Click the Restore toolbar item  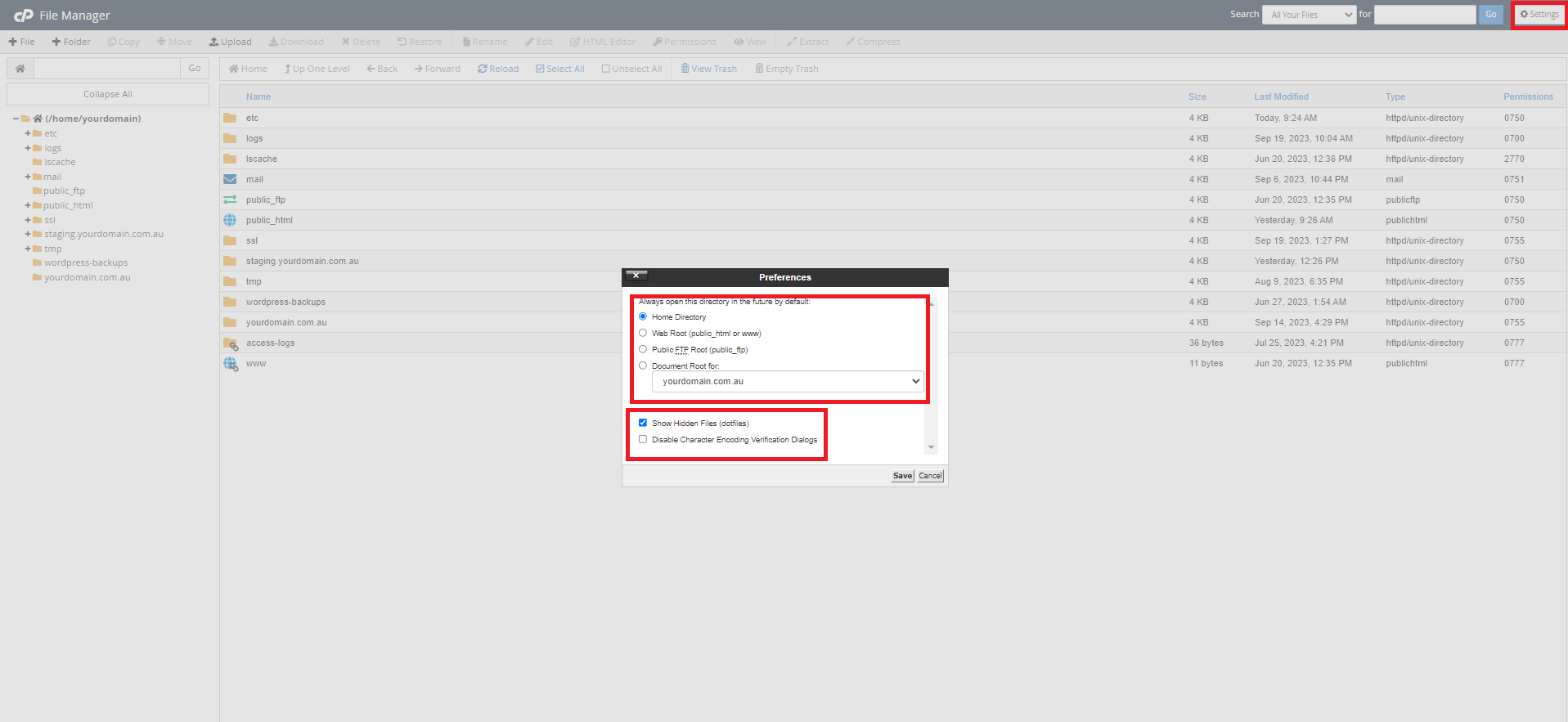pyautogui.click(x=420, y=42)
